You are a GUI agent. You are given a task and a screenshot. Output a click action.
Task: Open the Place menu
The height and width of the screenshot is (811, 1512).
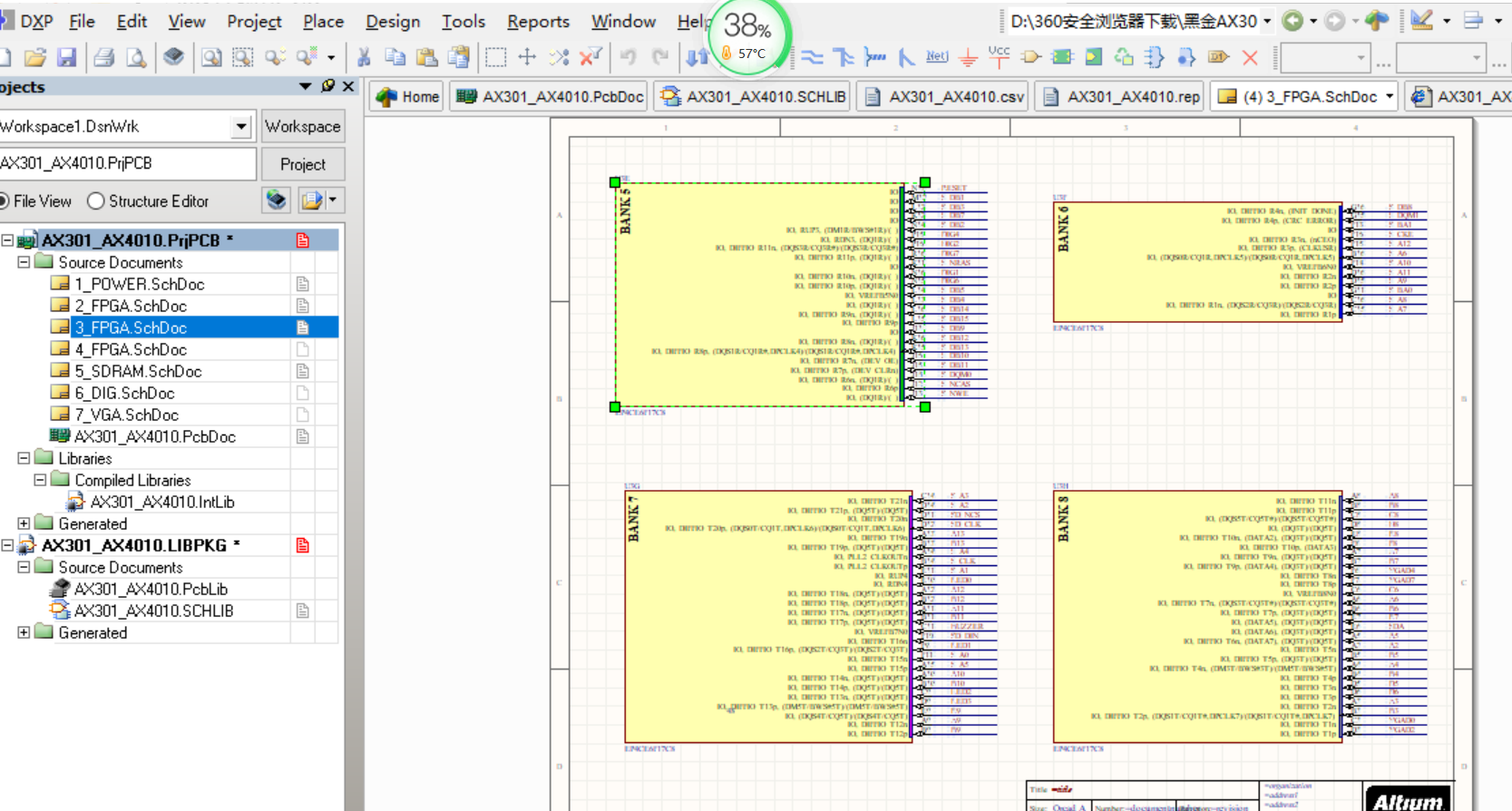[x=323, y=21]
